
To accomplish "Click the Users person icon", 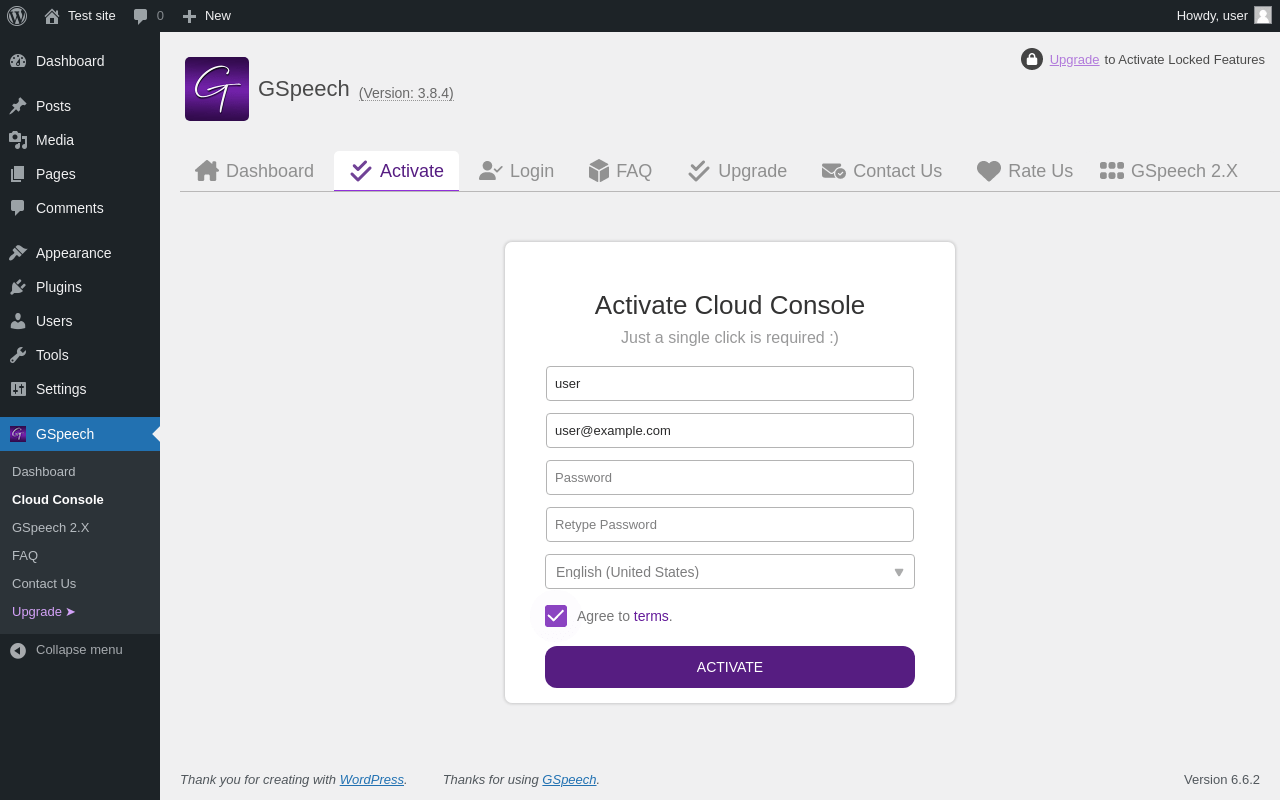I will coord(18,321).
